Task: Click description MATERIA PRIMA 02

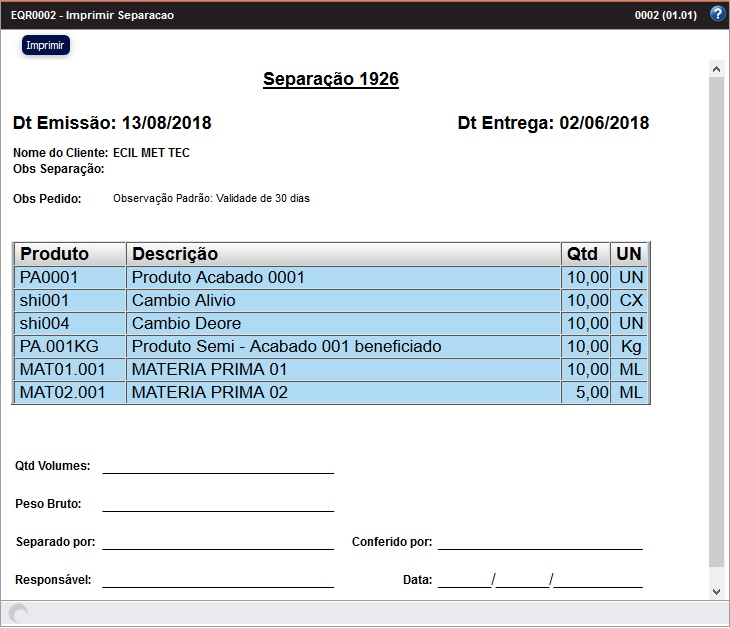Action: (x=210, y=392)
